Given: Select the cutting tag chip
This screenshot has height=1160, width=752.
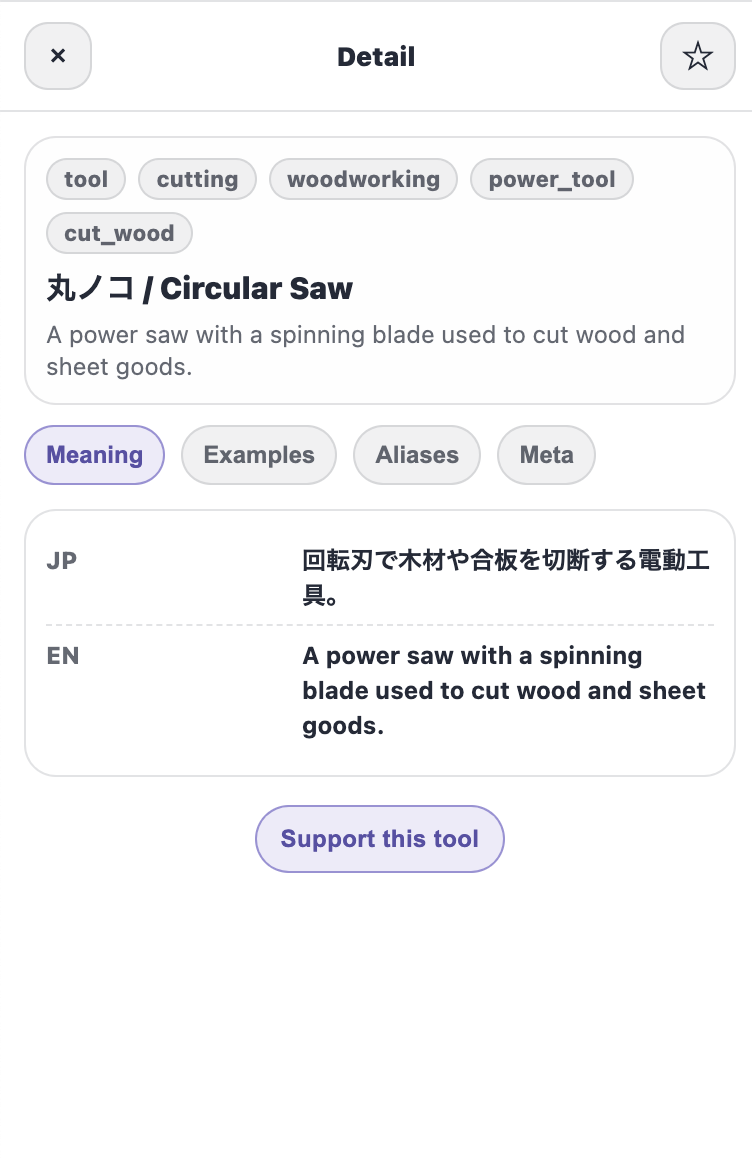Looking at the screenshot, I should 197,179.
